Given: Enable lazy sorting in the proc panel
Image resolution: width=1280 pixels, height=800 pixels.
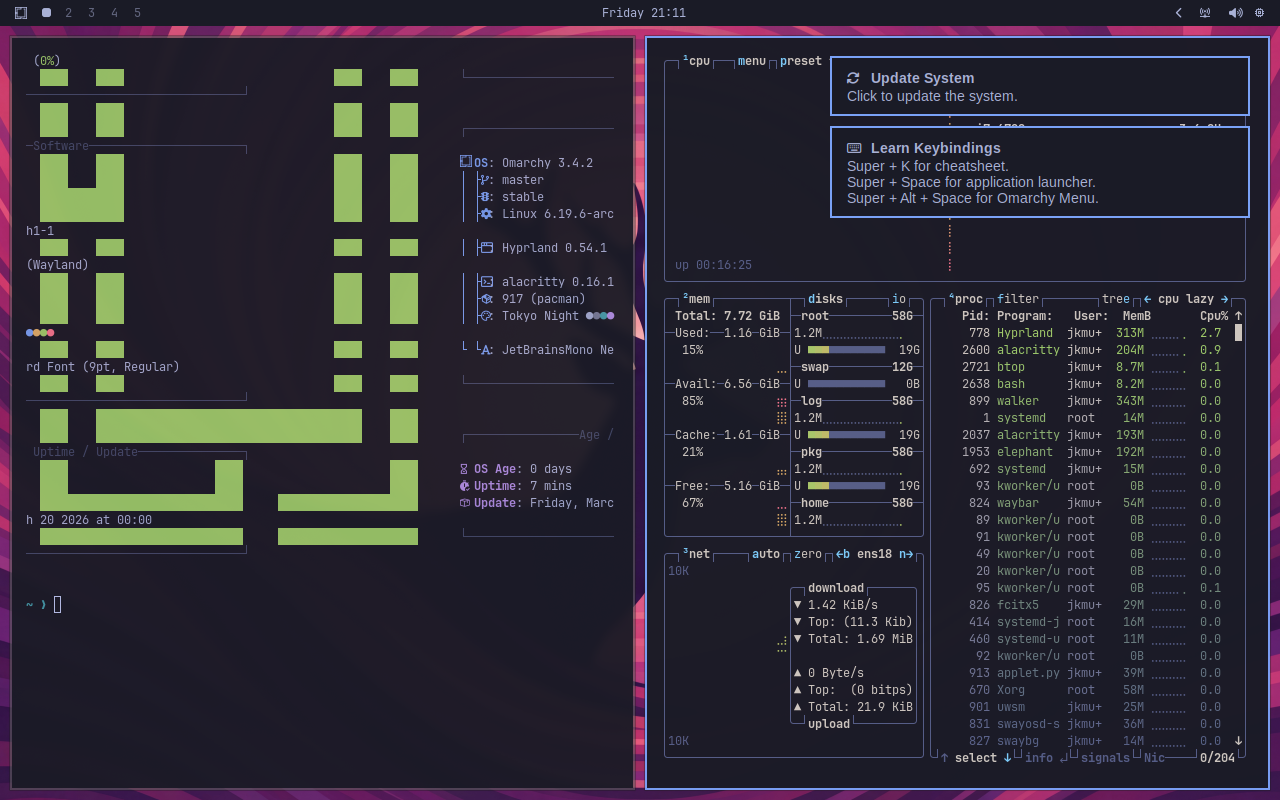Looking at the screenshot, I should (x=1199, y=298).
